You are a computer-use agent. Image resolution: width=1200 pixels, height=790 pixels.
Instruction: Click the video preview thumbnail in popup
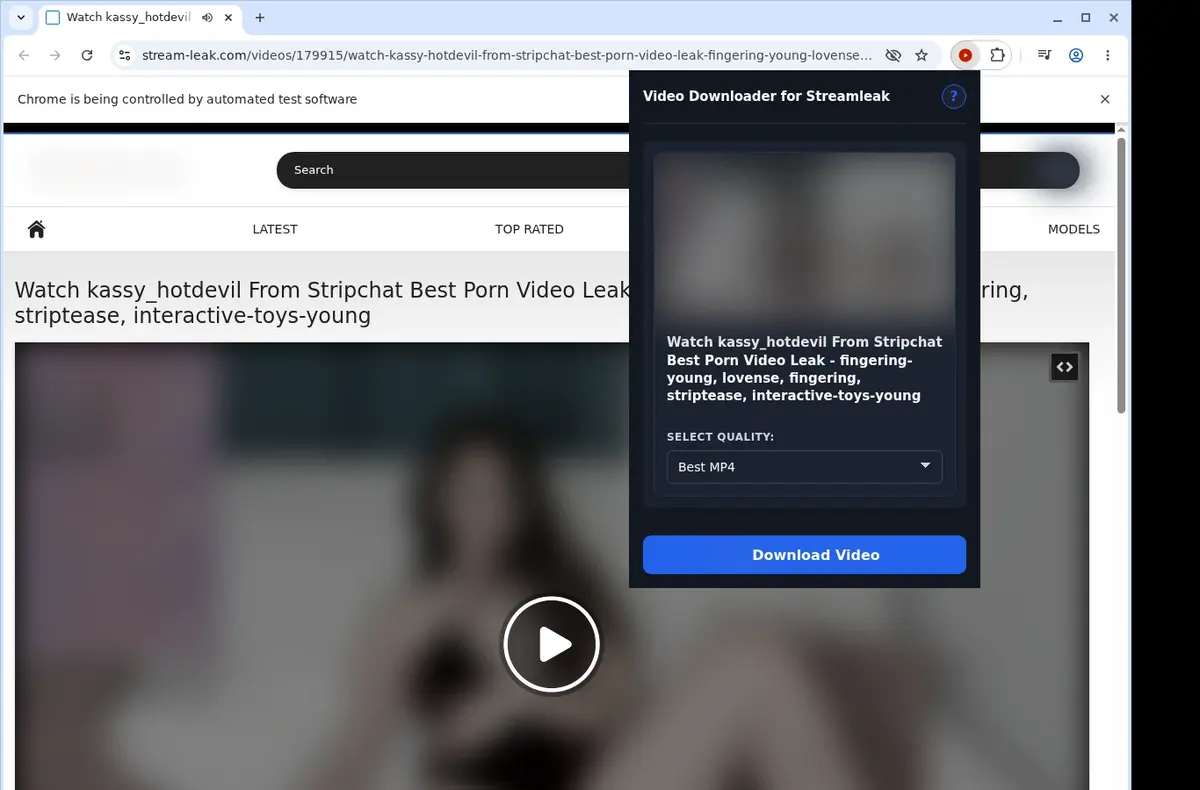pos(804,236)
